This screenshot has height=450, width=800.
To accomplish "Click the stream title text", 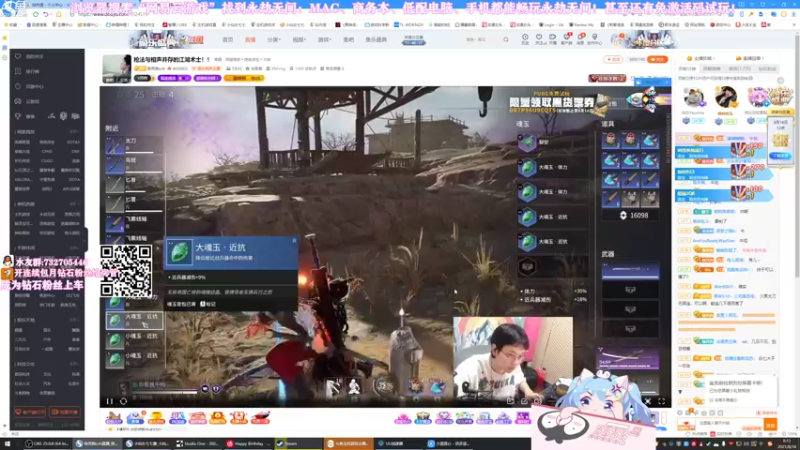I will [172, 60].
